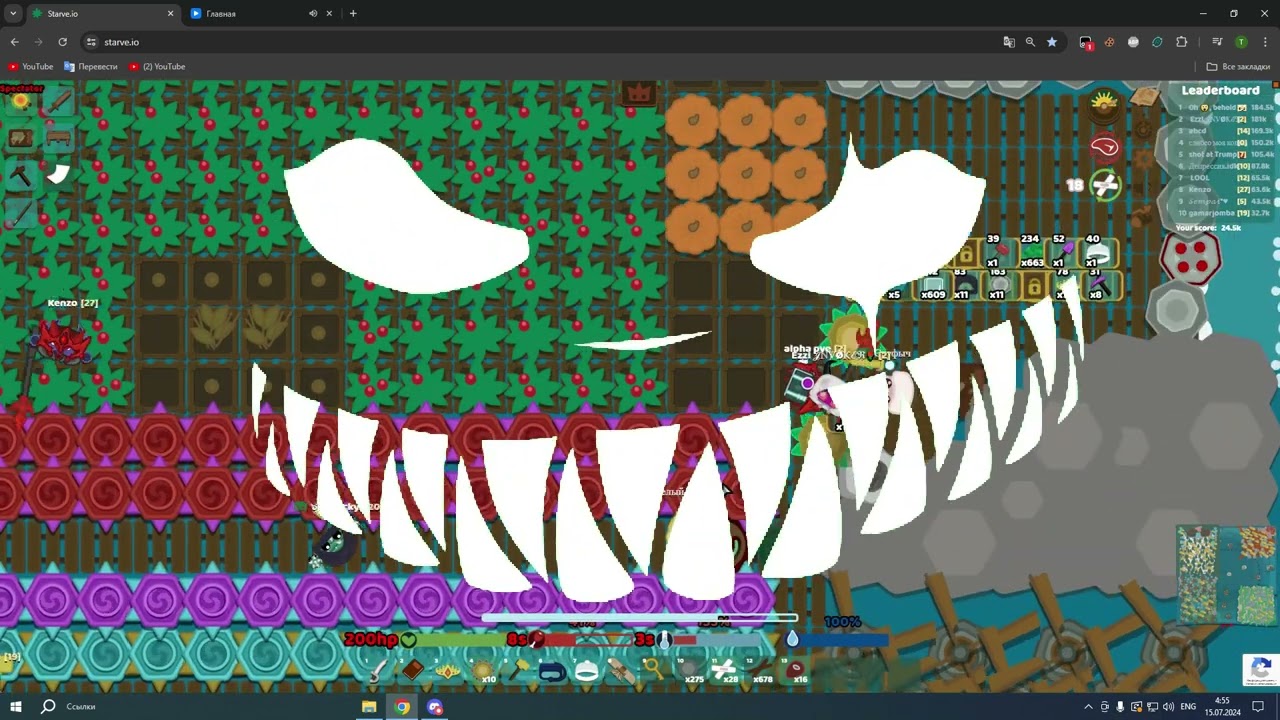
Task: Craft the wooden spear recipe
Action: click(x=21, y=214)
